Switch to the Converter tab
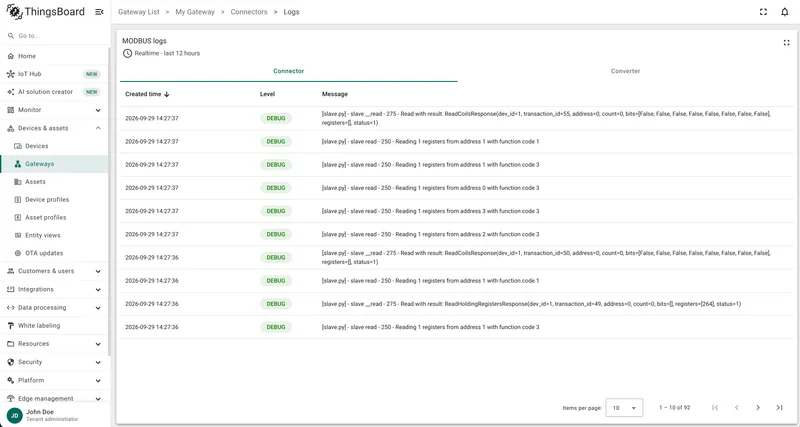The width and height of the screenshot is (800, 427). [x=626, y=71]
